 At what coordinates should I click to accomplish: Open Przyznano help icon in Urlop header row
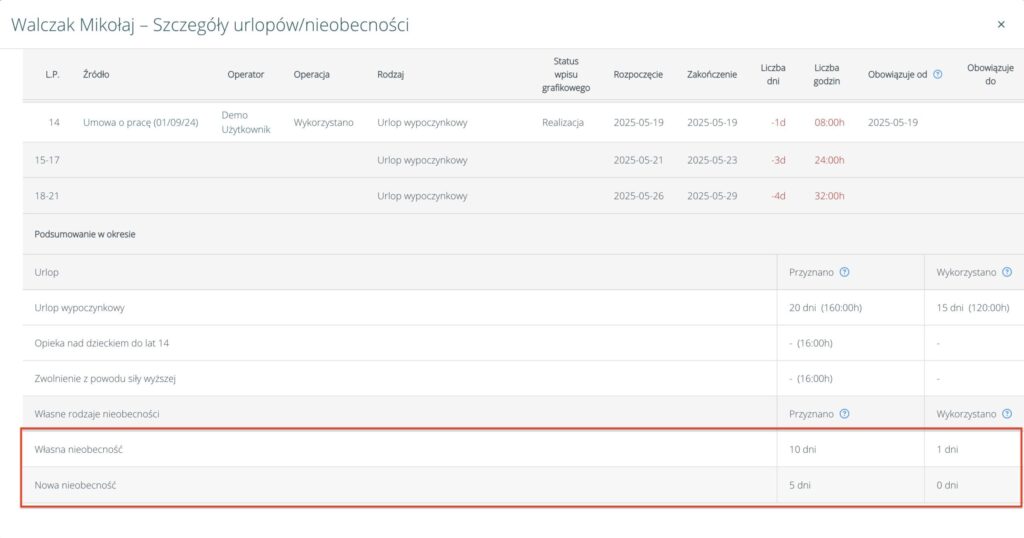845,272
